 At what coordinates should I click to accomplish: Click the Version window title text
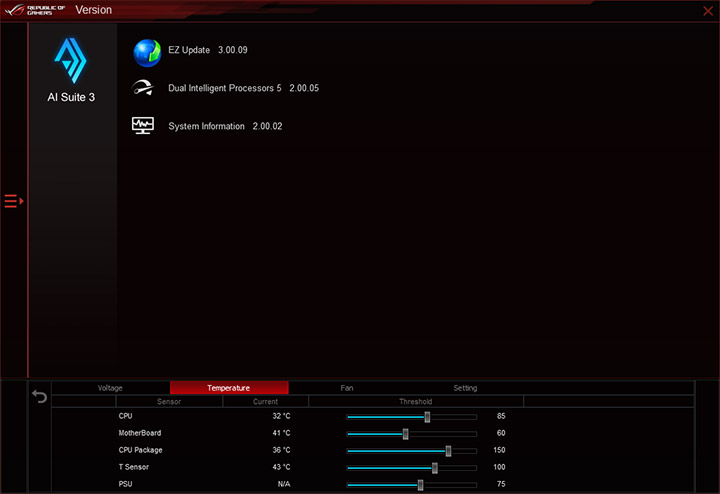(94, 10)
